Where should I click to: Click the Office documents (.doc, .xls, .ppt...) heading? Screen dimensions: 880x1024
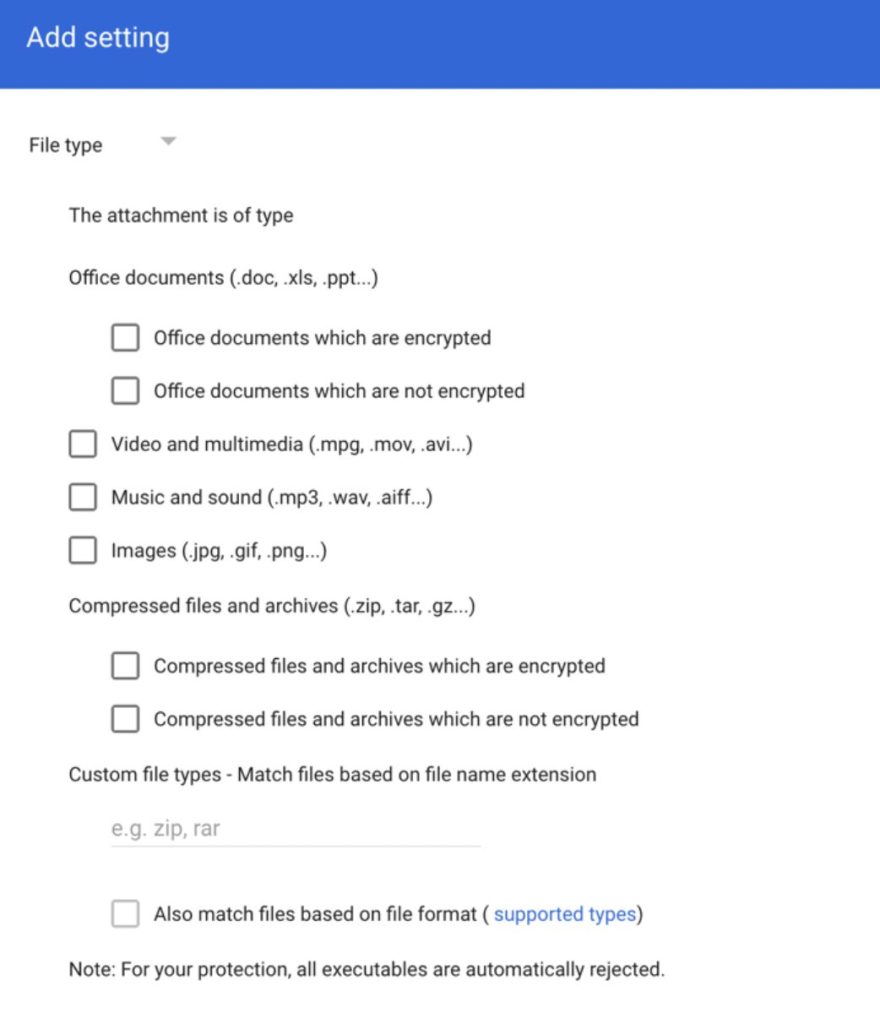coord(223,278)
